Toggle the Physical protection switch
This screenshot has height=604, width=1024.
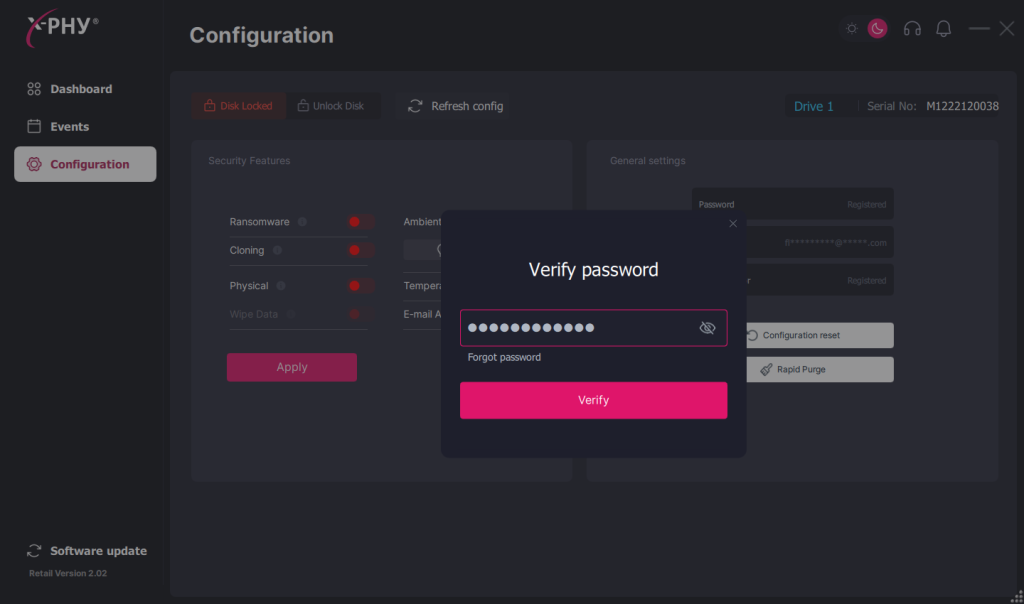[x=359, y=286]
